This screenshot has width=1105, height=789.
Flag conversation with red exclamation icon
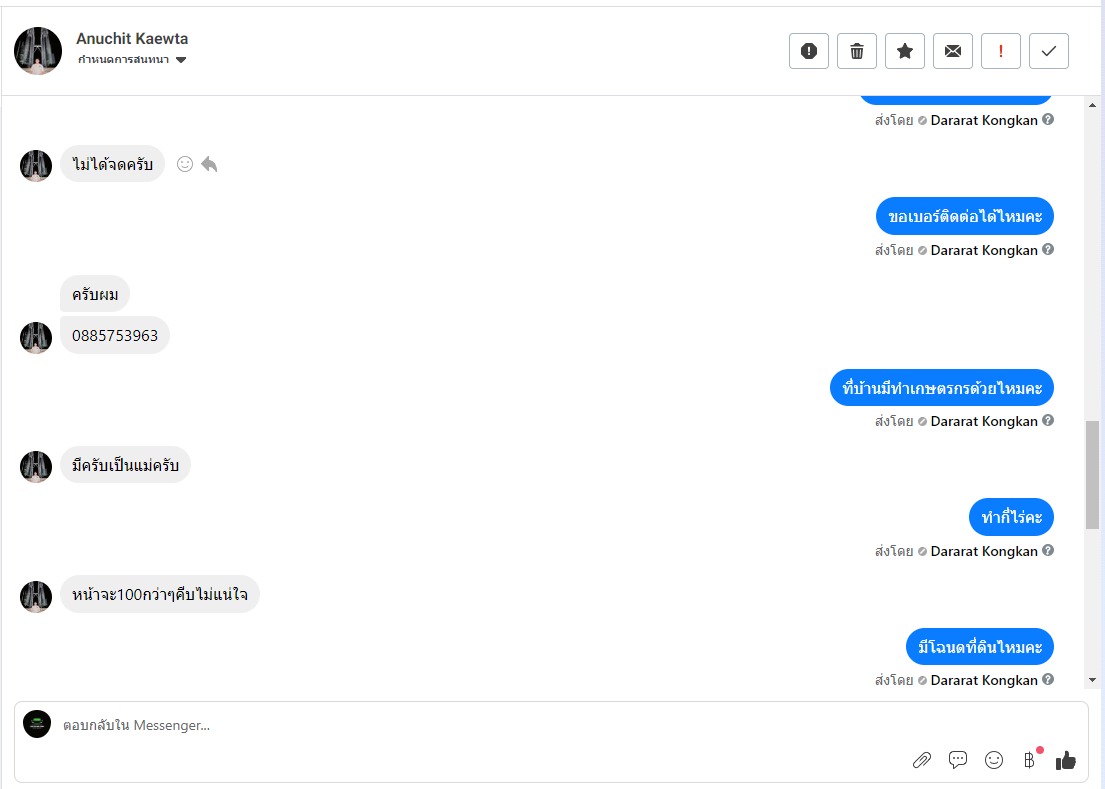click(1001, 51)
